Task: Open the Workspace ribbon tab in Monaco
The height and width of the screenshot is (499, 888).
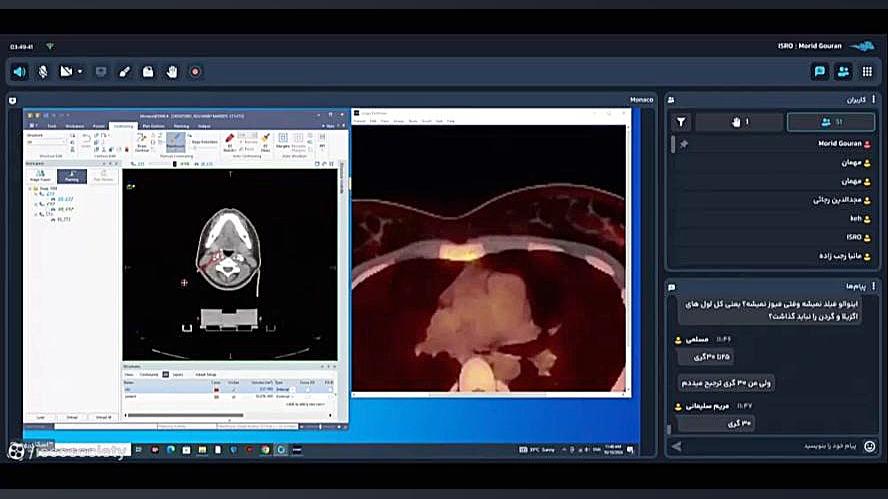Action: [74, 126]
